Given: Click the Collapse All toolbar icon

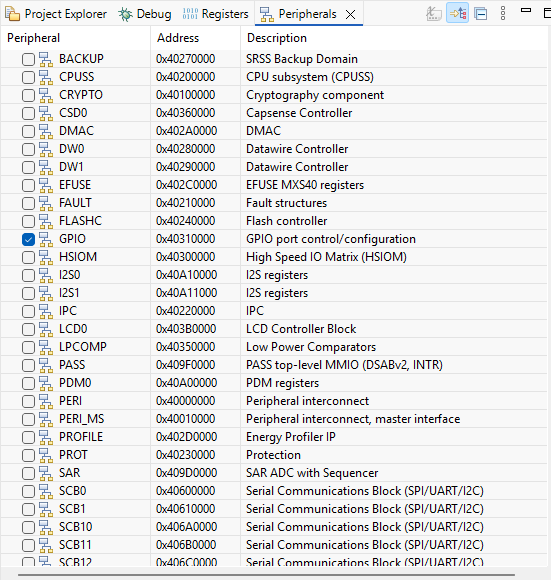Looking at the screenshot, I should pos(480,14).
